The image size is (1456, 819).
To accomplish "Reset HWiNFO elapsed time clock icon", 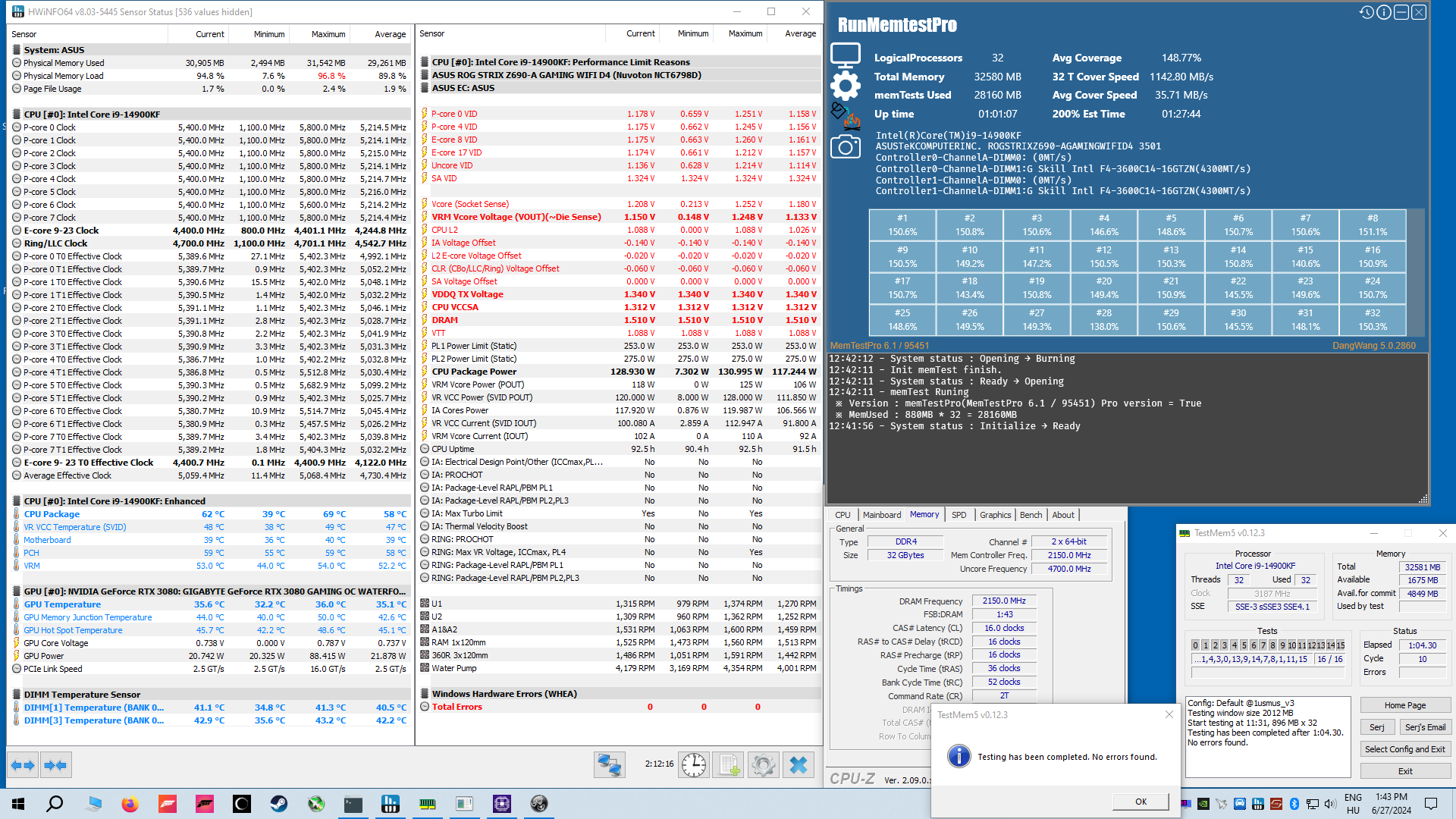I will (693, 765).
